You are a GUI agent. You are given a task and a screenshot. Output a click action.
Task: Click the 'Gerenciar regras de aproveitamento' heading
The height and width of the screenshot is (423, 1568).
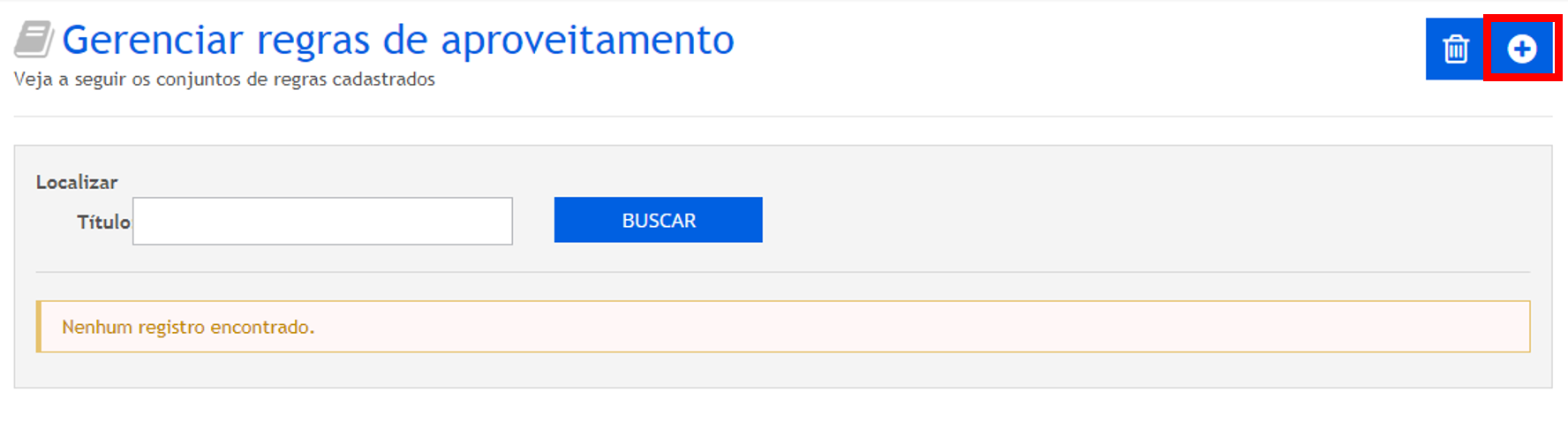click(x=397, y=40)
